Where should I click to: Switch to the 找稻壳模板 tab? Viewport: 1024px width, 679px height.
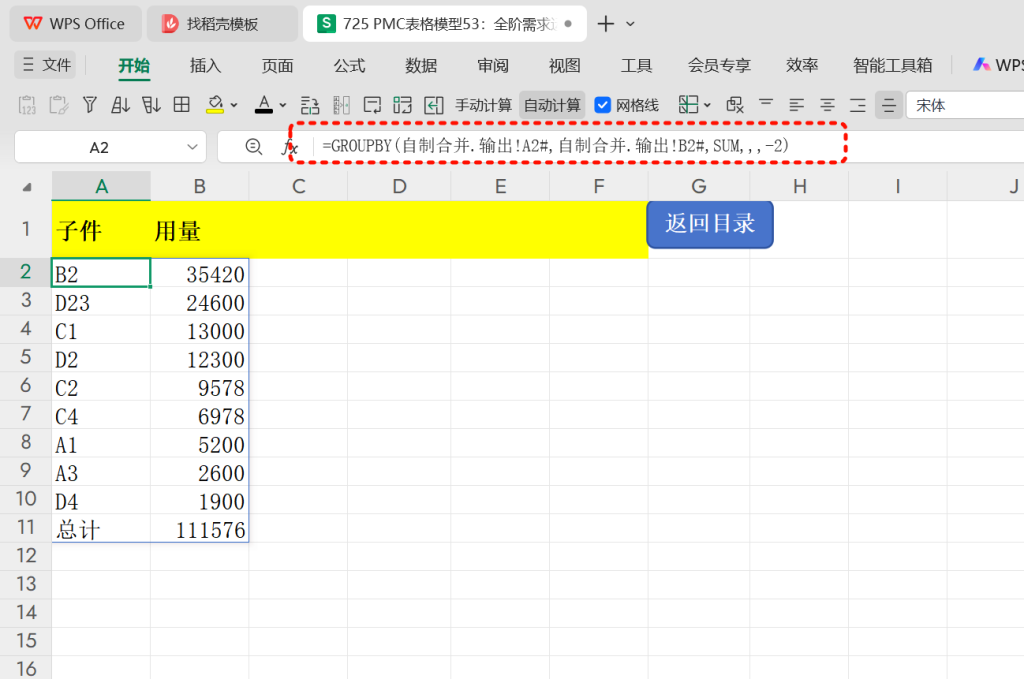click(222, 24)
